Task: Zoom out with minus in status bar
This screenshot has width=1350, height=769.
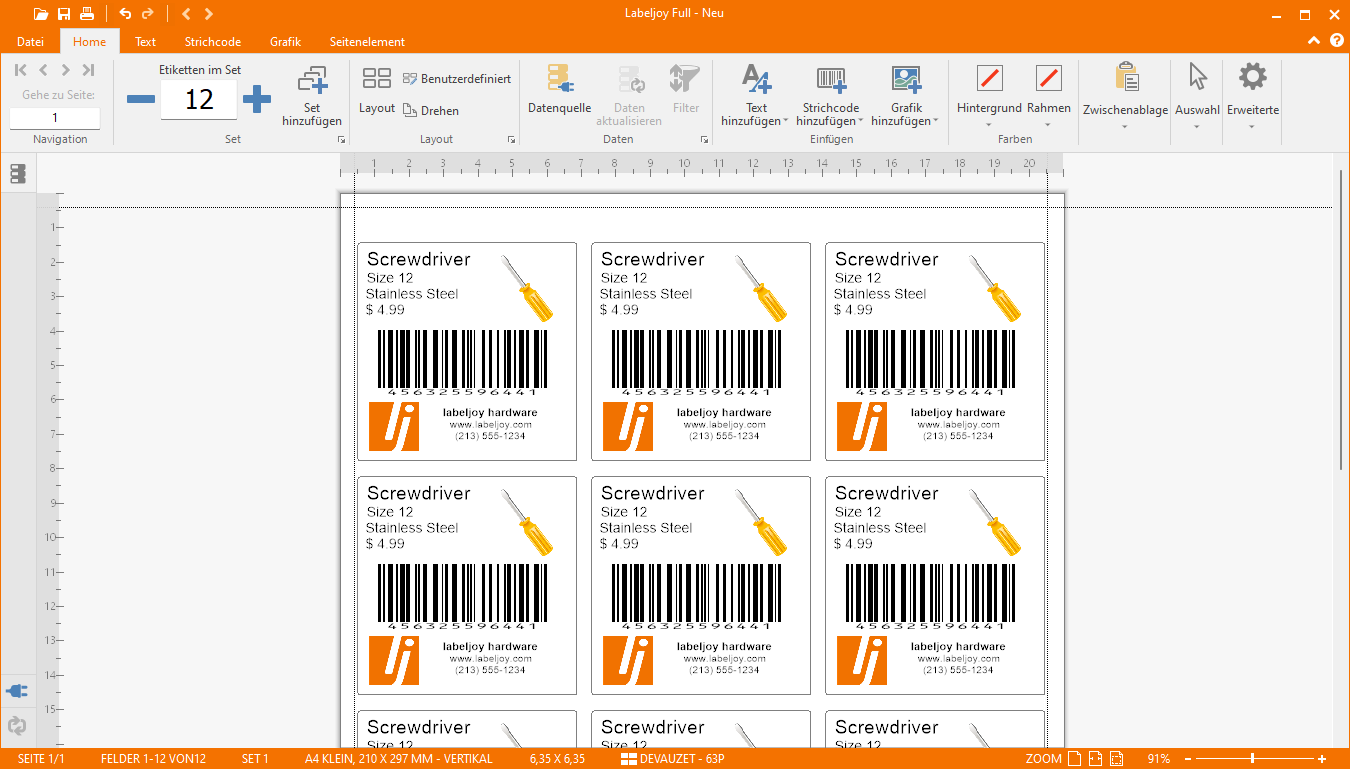Action: [x=1187, y=759]
